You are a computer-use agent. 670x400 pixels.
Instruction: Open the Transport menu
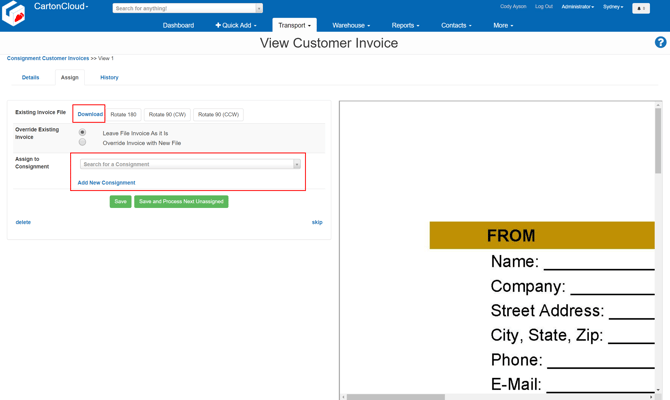tap(294, 25)
